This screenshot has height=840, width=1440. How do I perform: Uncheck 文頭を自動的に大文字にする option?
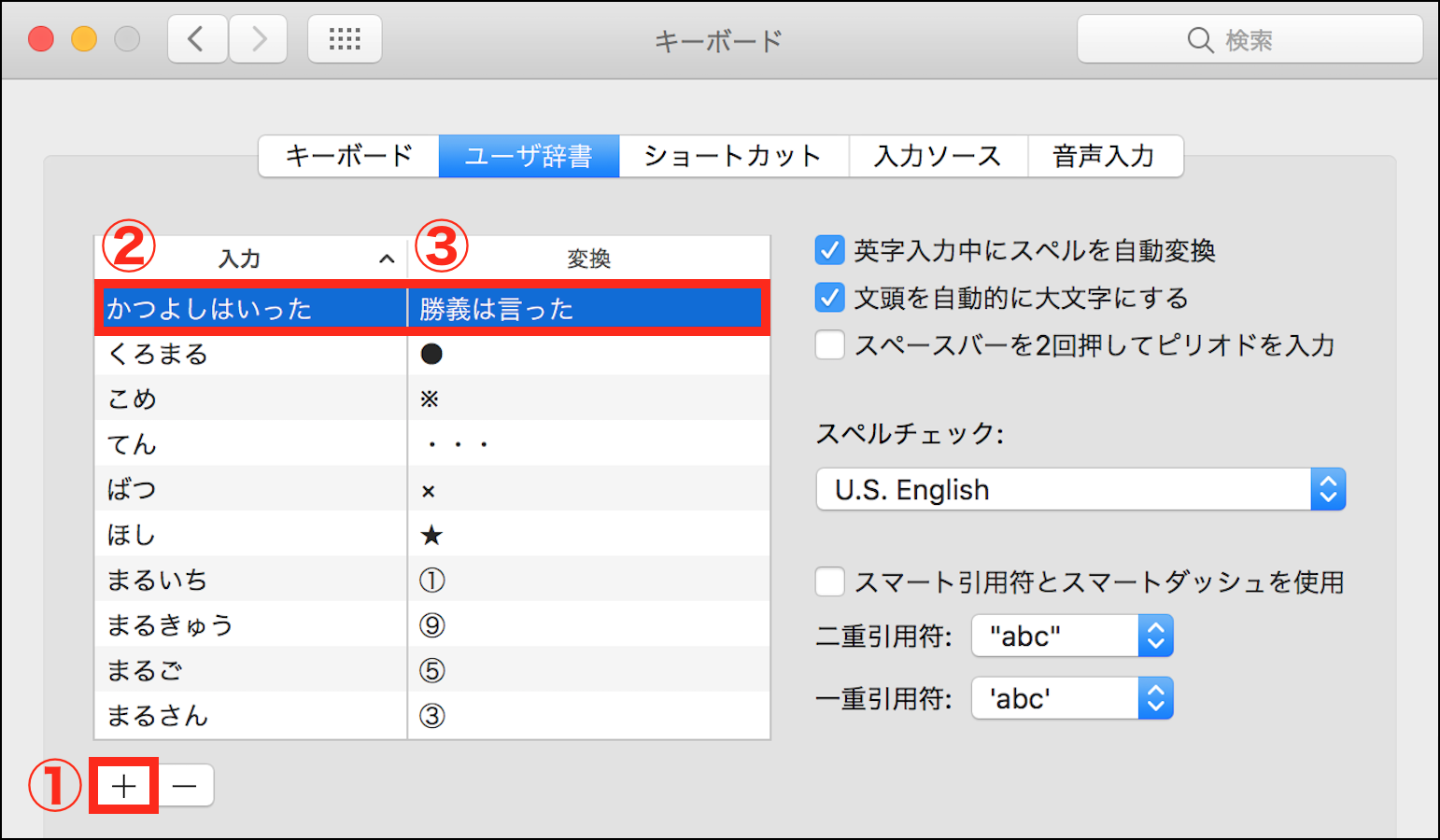click(x=829, y=298)
